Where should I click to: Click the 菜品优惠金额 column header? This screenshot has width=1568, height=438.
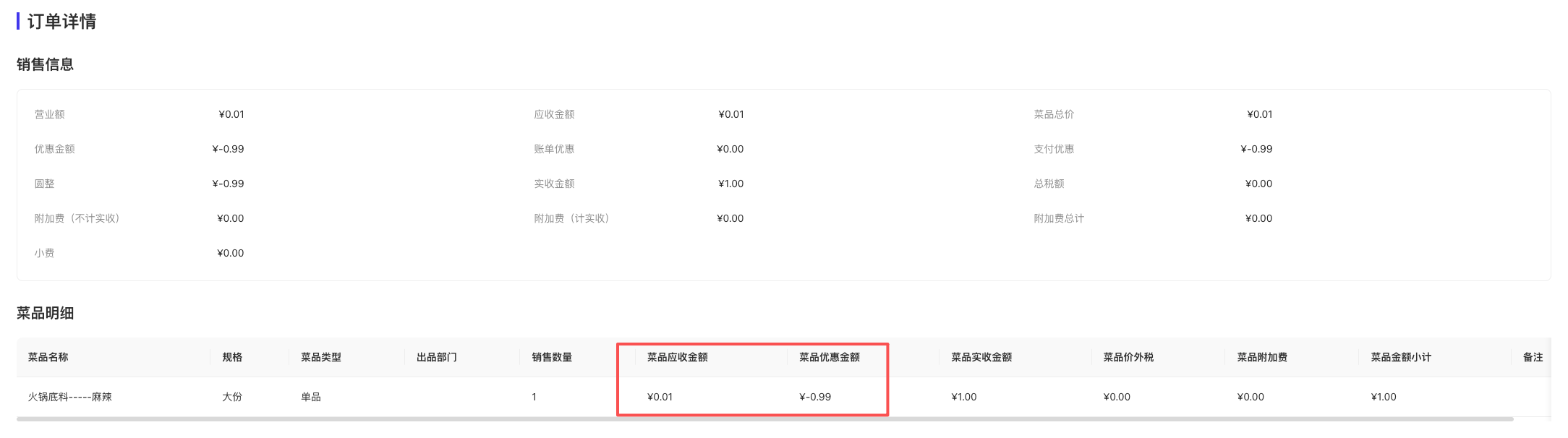tap(830, 357)
